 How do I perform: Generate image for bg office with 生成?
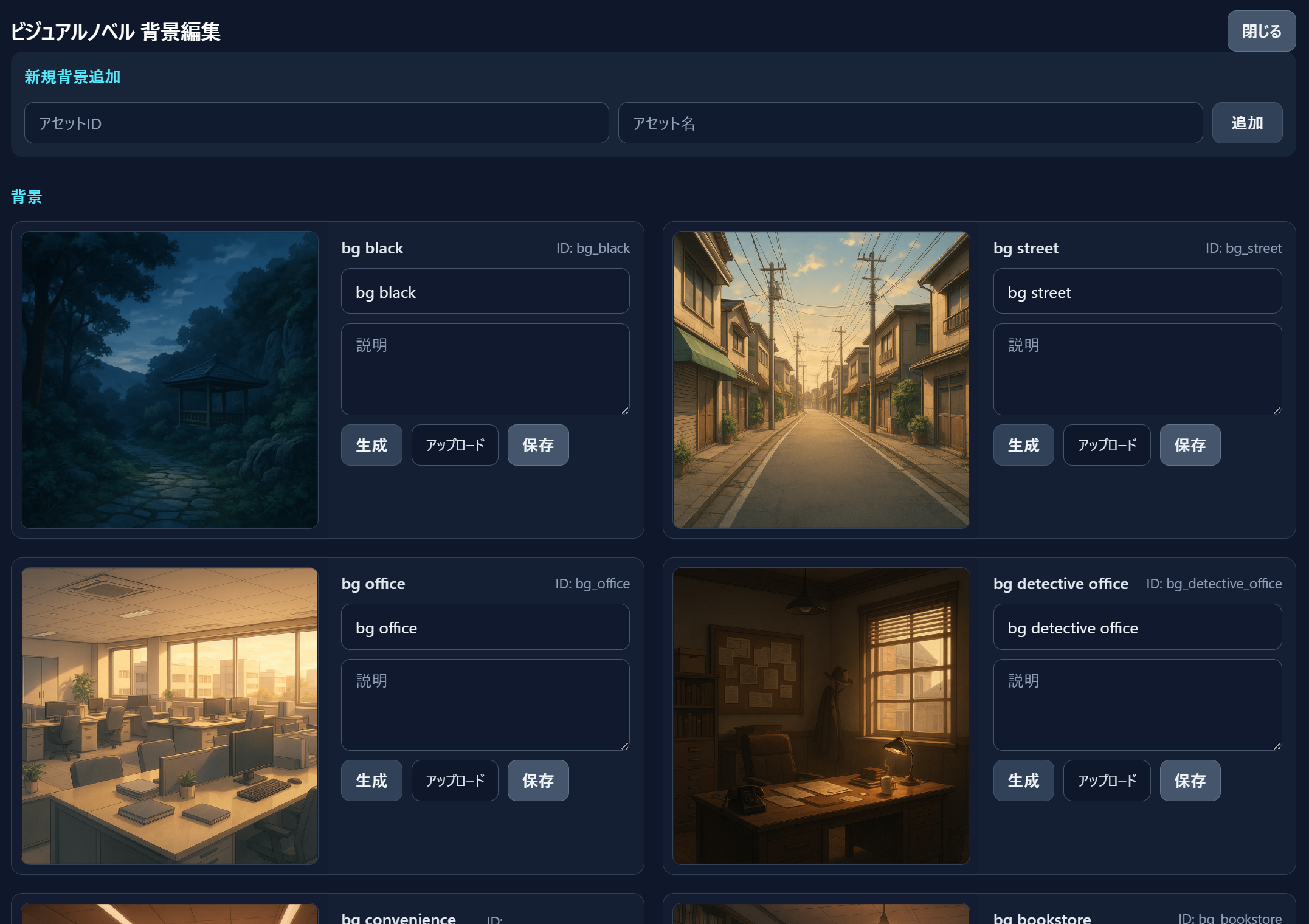point(371,781)
